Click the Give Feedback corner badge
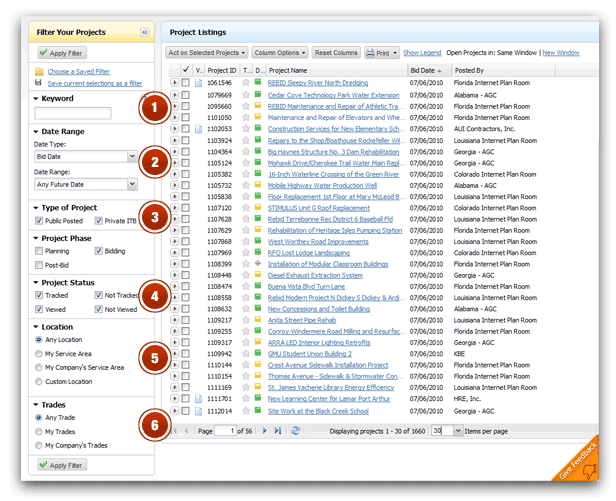616x501 pixels. click(x=579, y=461)
